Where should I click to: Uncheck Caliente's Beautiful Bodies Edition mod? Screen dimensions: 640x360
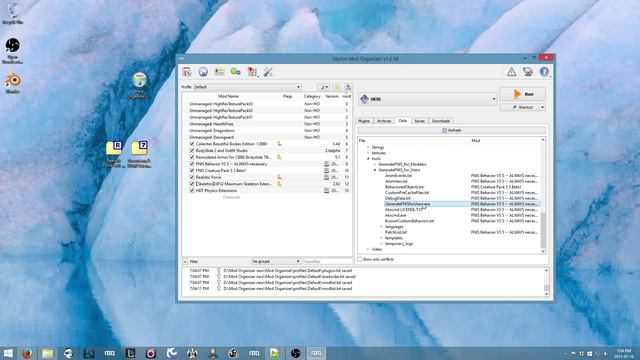[x=192, y=144]
